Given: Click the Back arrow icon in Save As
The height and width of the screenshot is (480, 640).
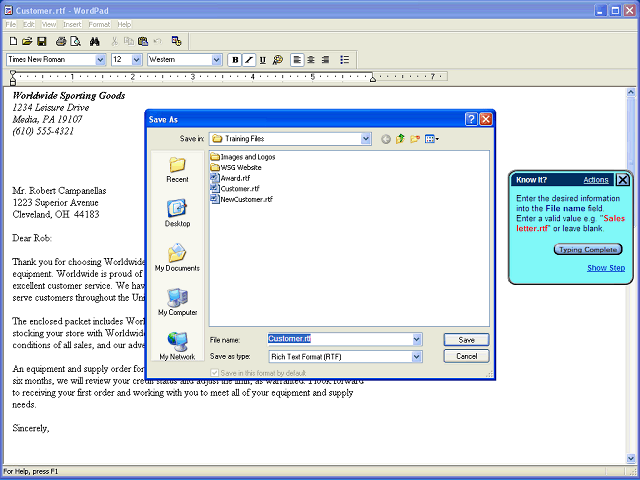Looking at the screenshot, I should click(x=386, y=139).
